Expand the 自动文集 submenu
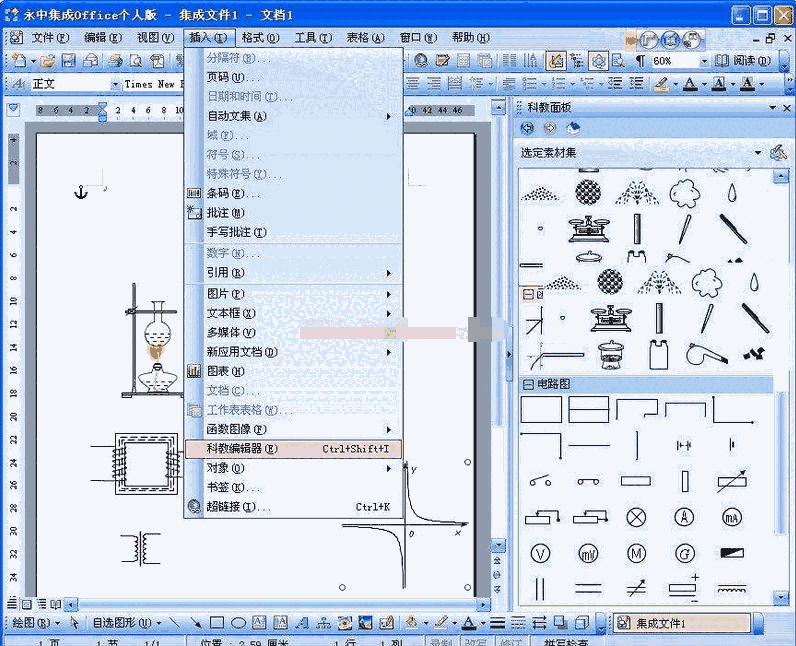This screenshot has width=796, height=646. pyautogui.click(x=293, y=116)
